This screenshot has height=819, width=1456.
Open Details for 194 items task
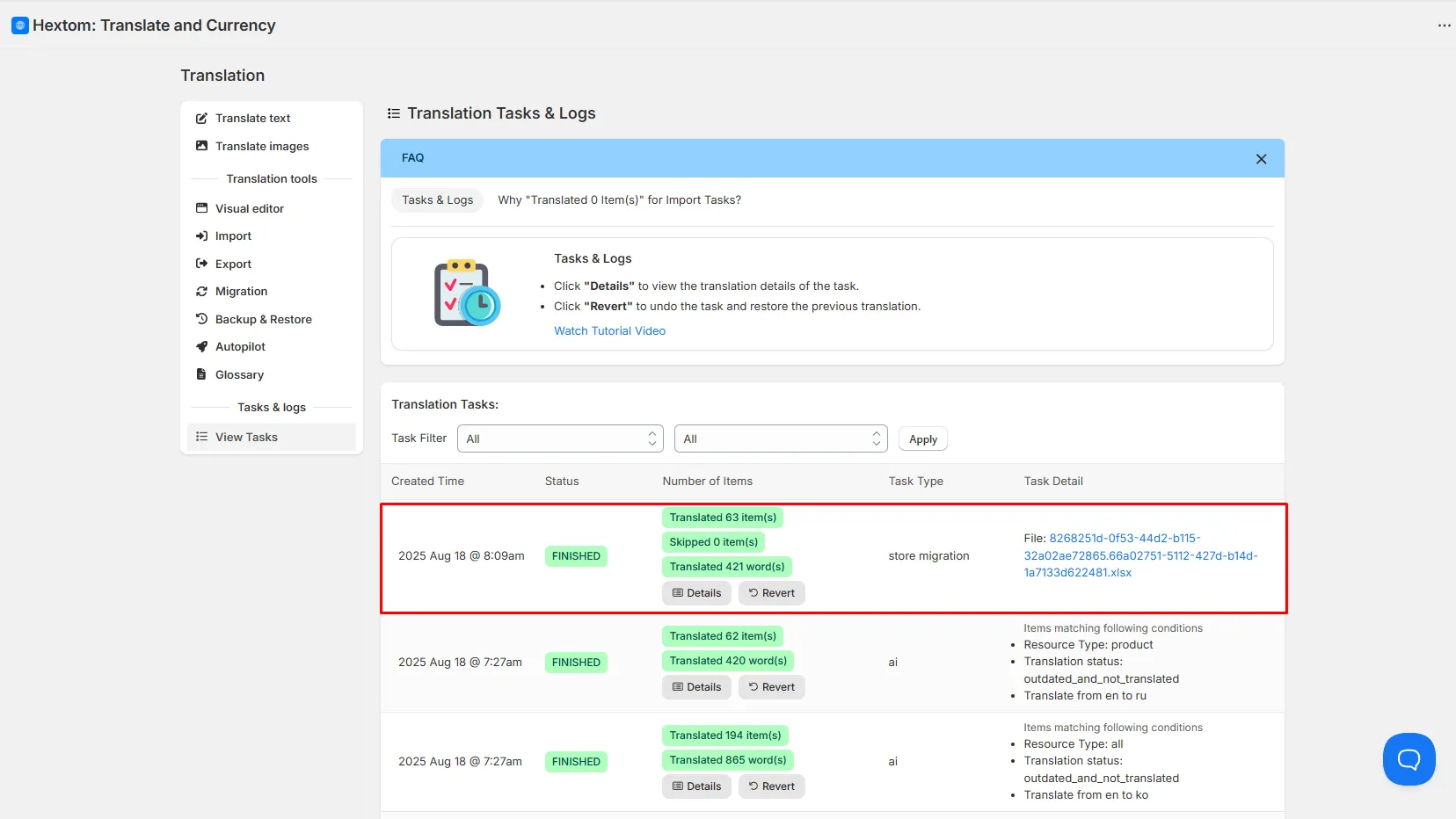(x=696, y=786)
